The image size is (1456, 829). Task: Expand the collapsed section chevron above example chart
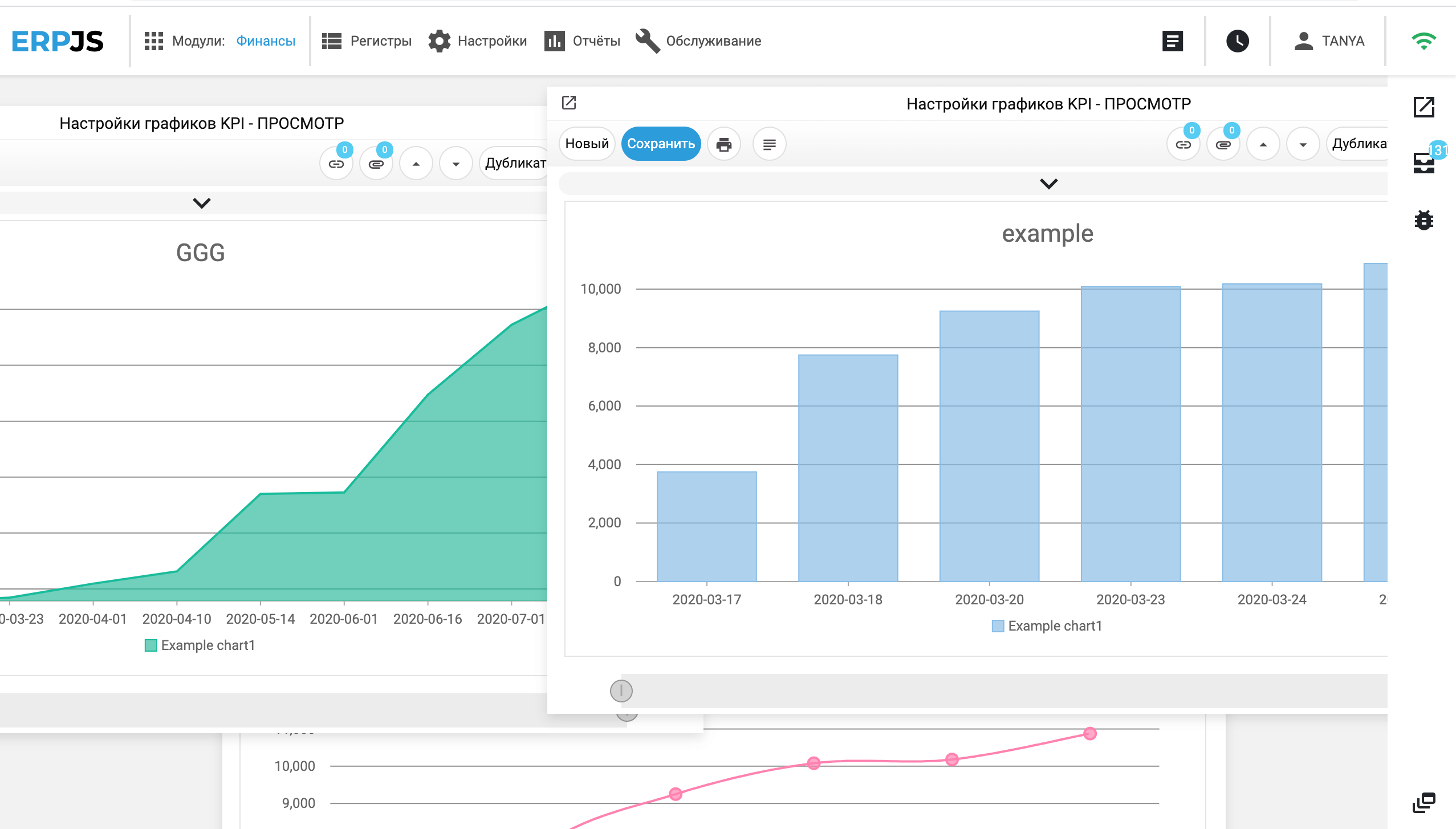(x=1048, y=184)
